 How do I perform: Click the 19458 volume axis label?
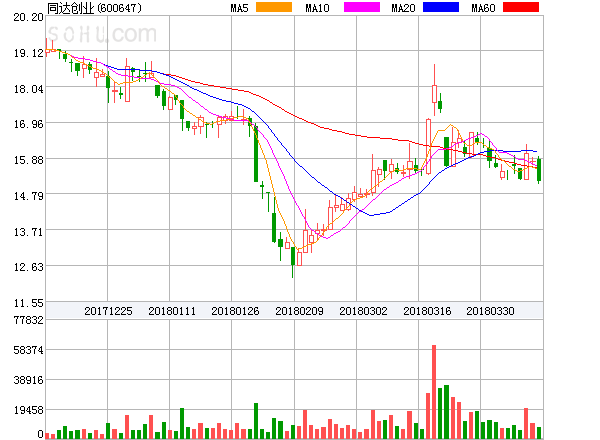tap(28, 410)
